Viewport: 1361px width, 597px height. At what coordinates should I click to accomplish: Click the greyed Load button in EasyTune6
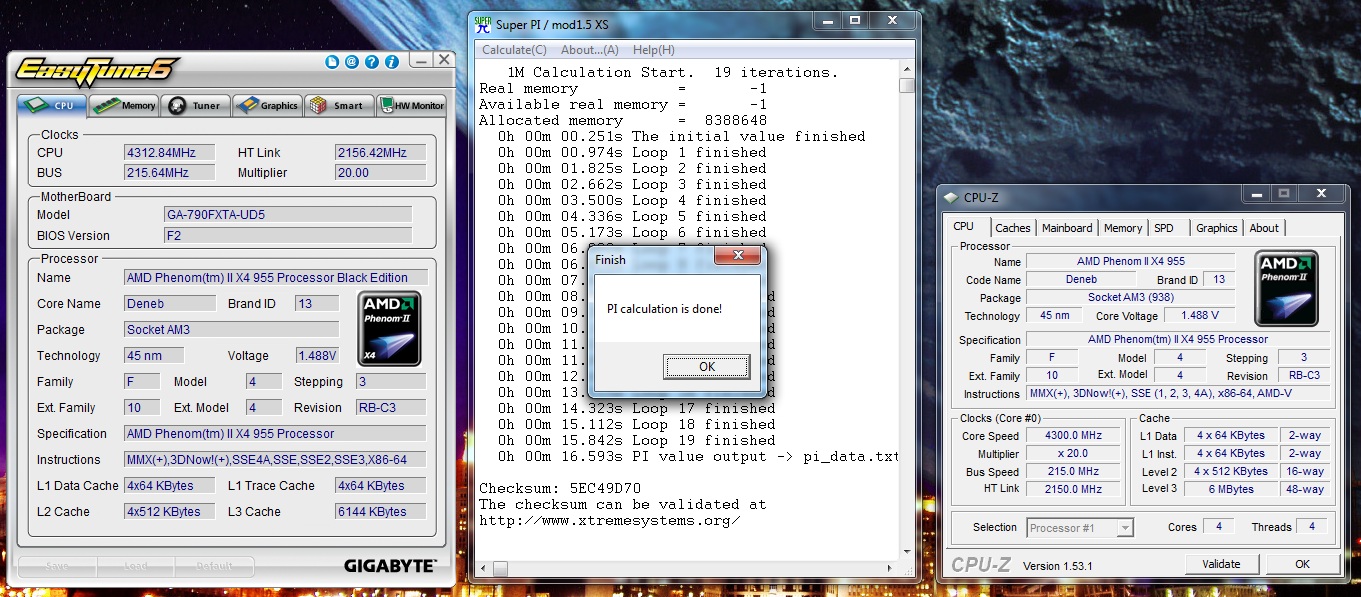(x=136, y=566)
